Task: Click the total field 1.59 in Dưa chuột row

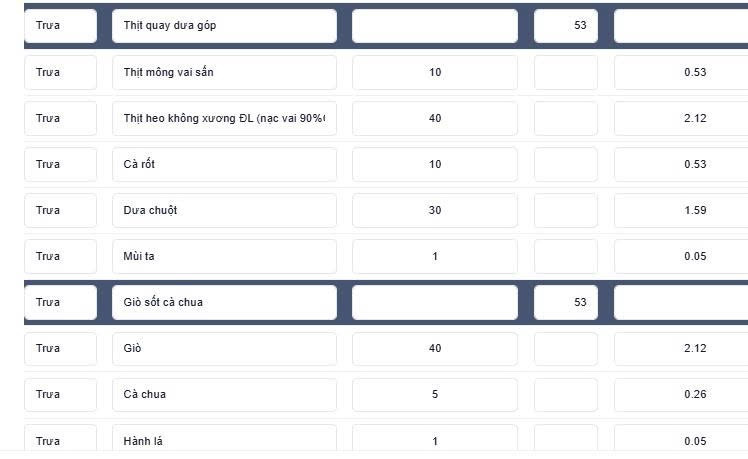Action: pyautogui.click(x=681, y=210)
